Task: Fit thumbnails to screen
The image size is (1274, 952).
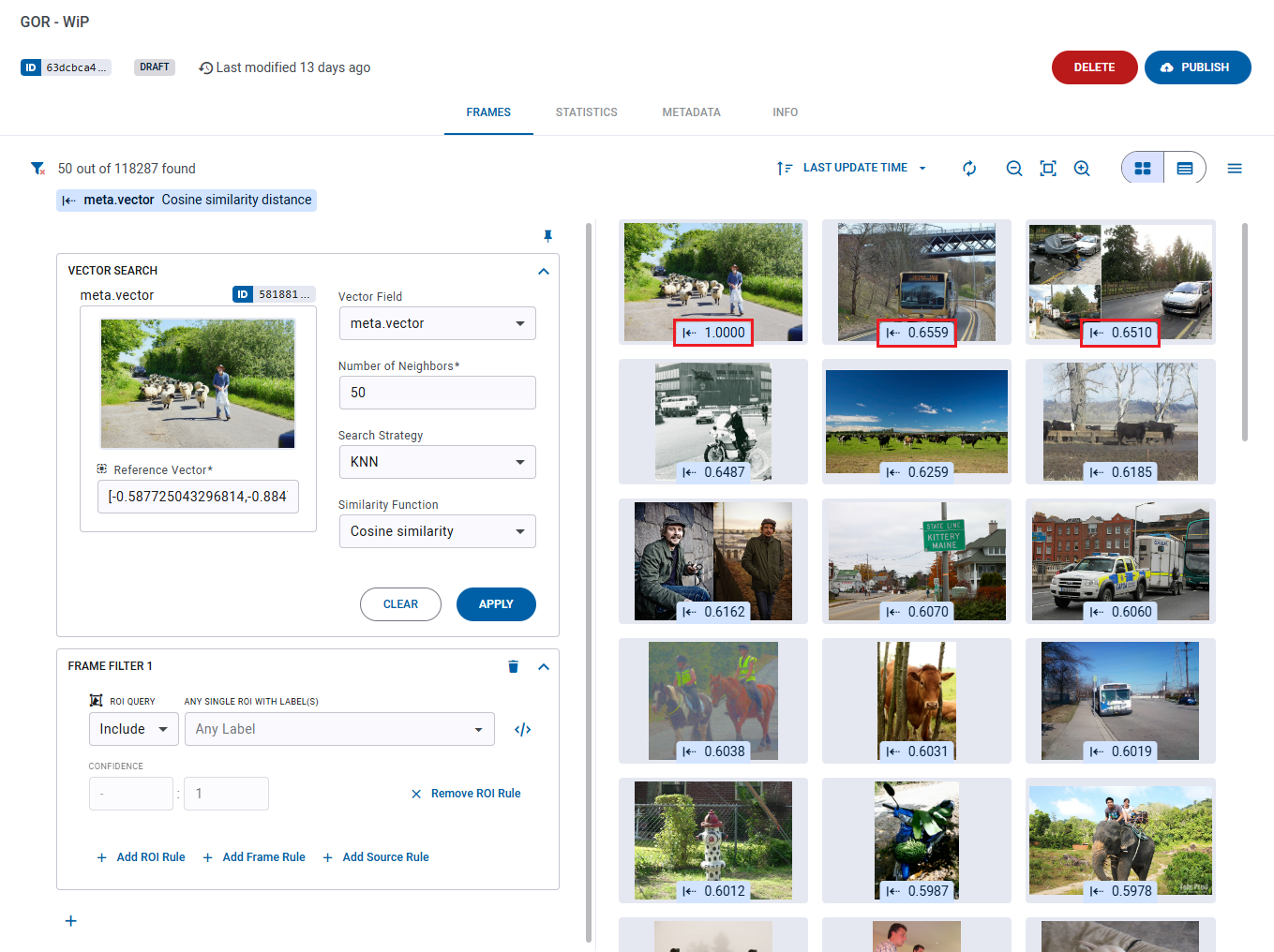Action: click(1048, 169)
